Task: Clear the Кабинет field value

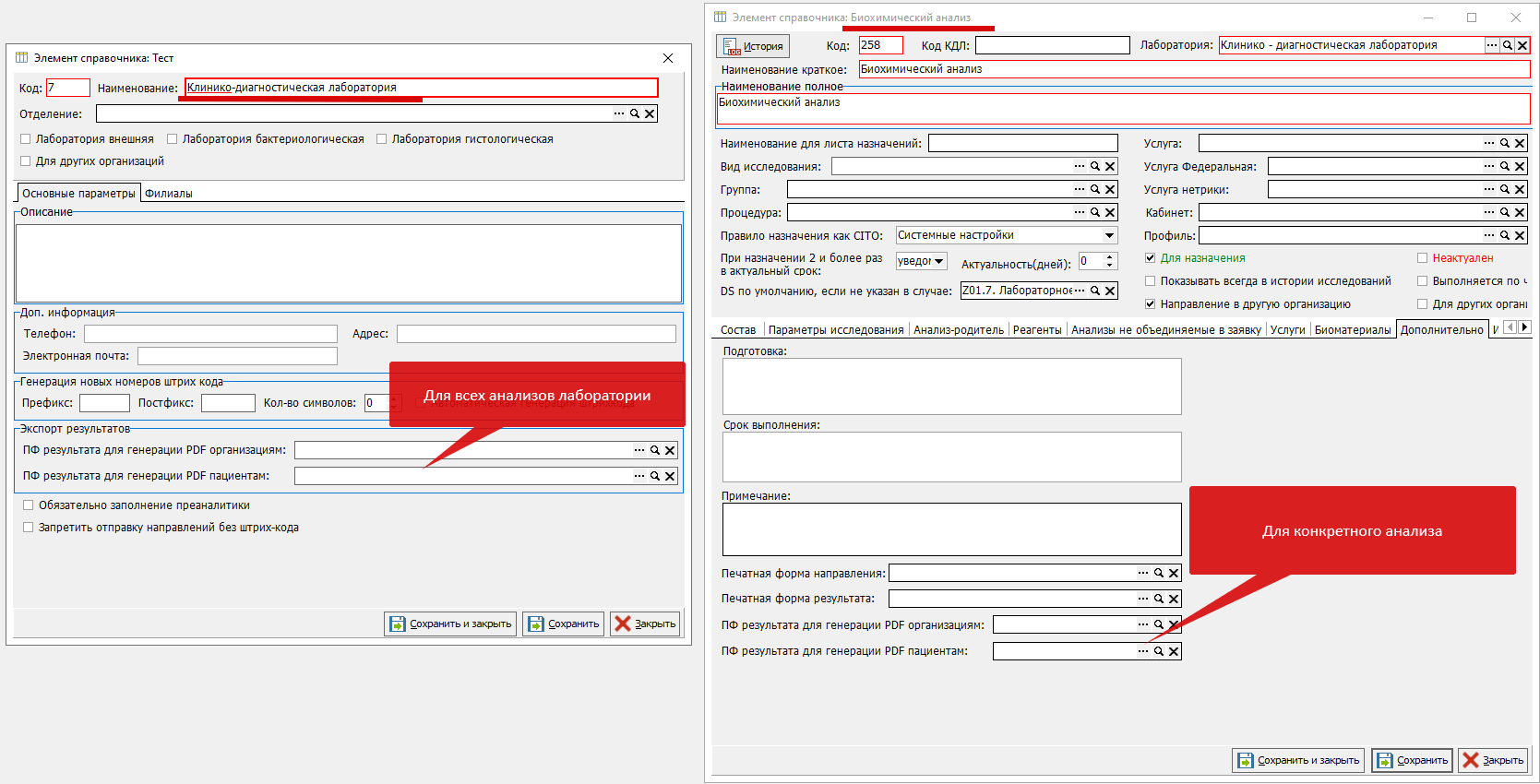Action: coord(1520,212)
